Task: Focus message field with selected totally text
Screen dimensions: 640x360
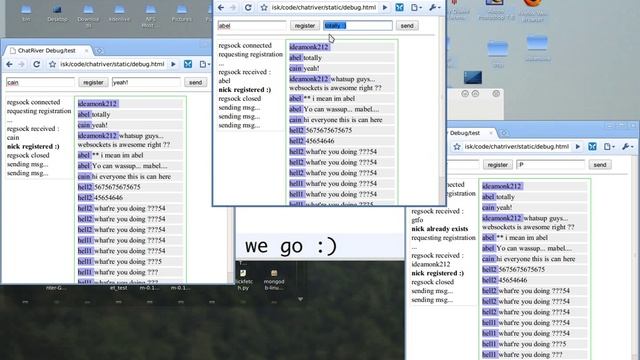Action: [x=358, y=26]
